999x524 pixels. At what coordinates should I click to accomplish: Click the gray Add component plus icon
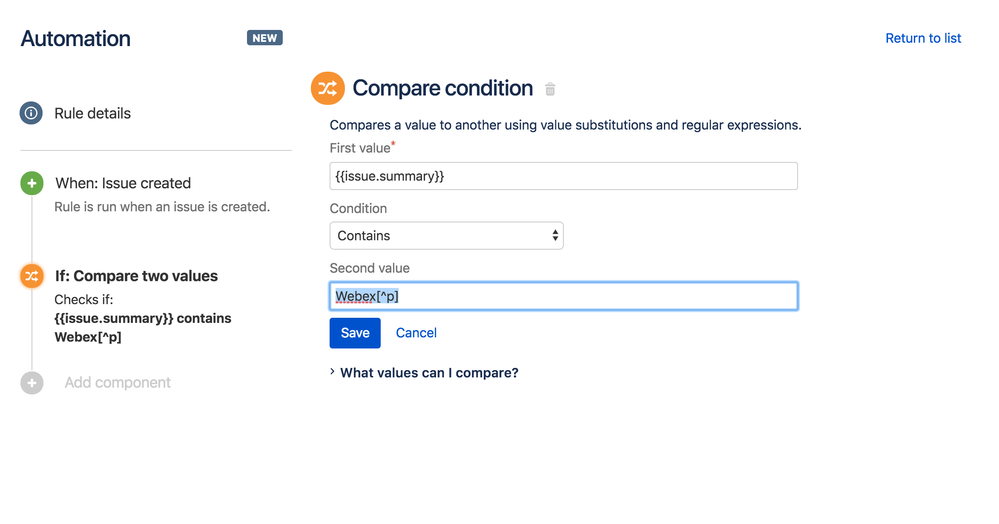tap(32, 383)
